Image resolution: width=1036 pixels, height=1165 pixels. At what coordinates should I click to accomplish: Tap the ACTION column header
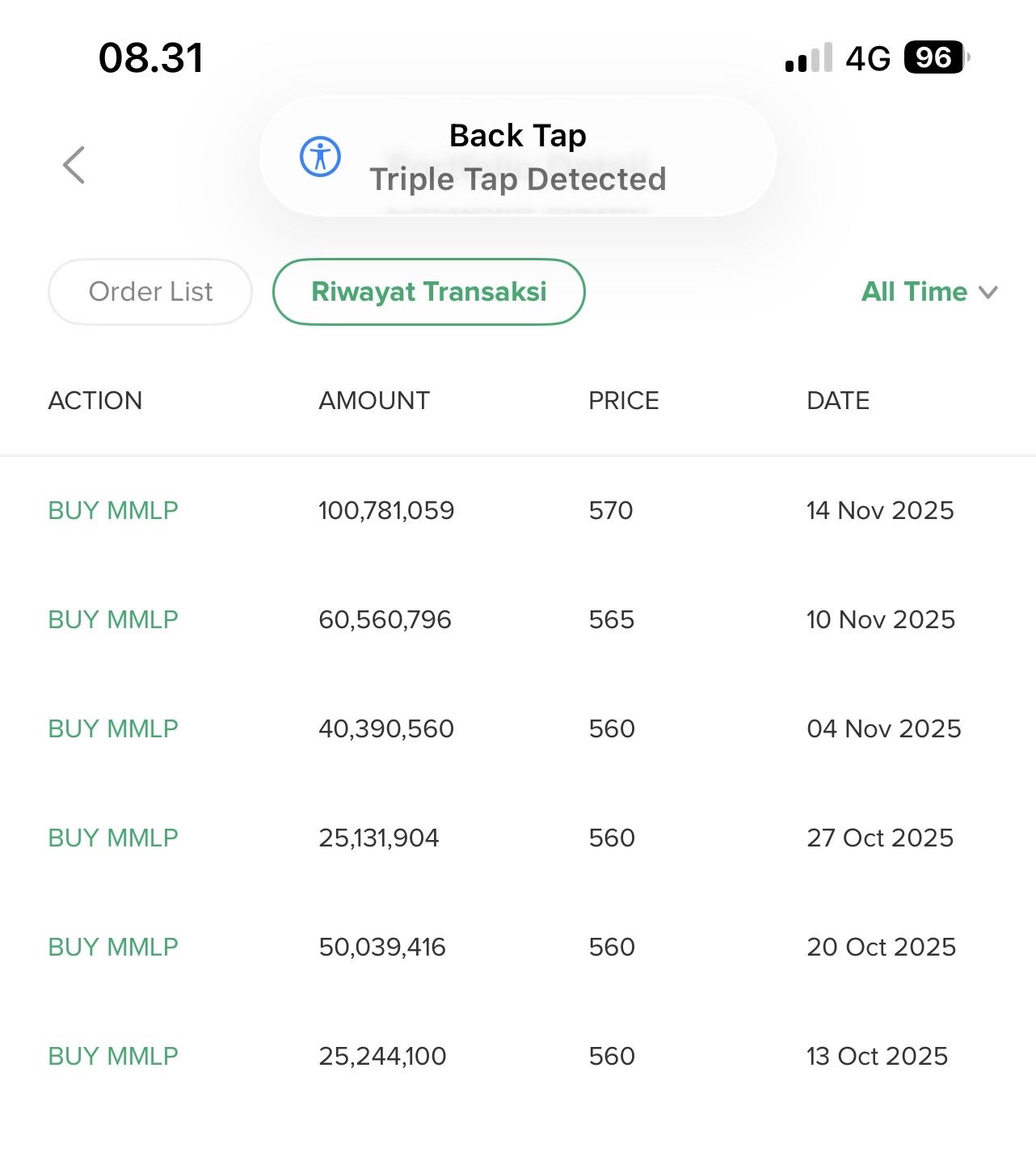(95, 400)
